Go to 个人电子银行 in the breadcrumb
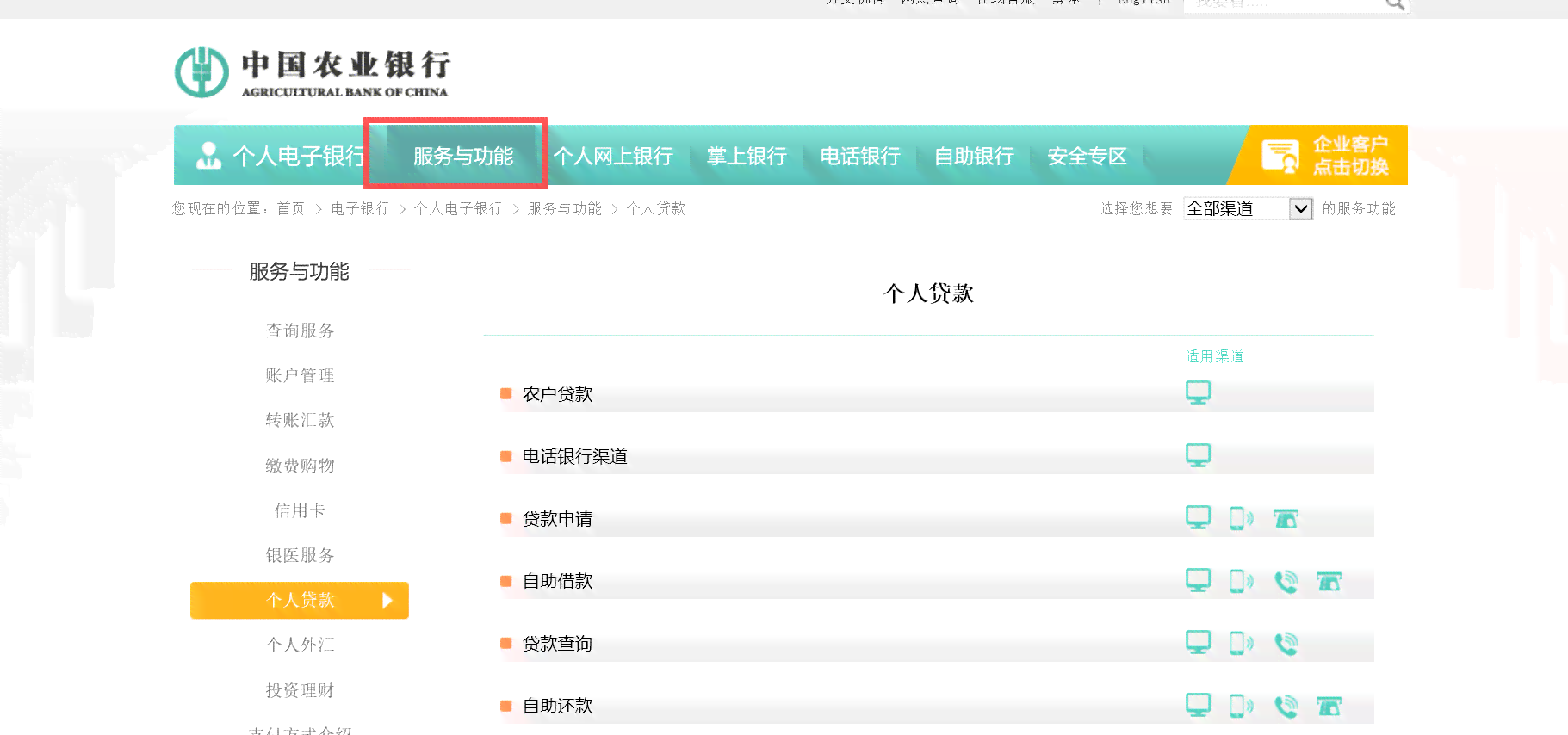 click(x=458, y=208)
